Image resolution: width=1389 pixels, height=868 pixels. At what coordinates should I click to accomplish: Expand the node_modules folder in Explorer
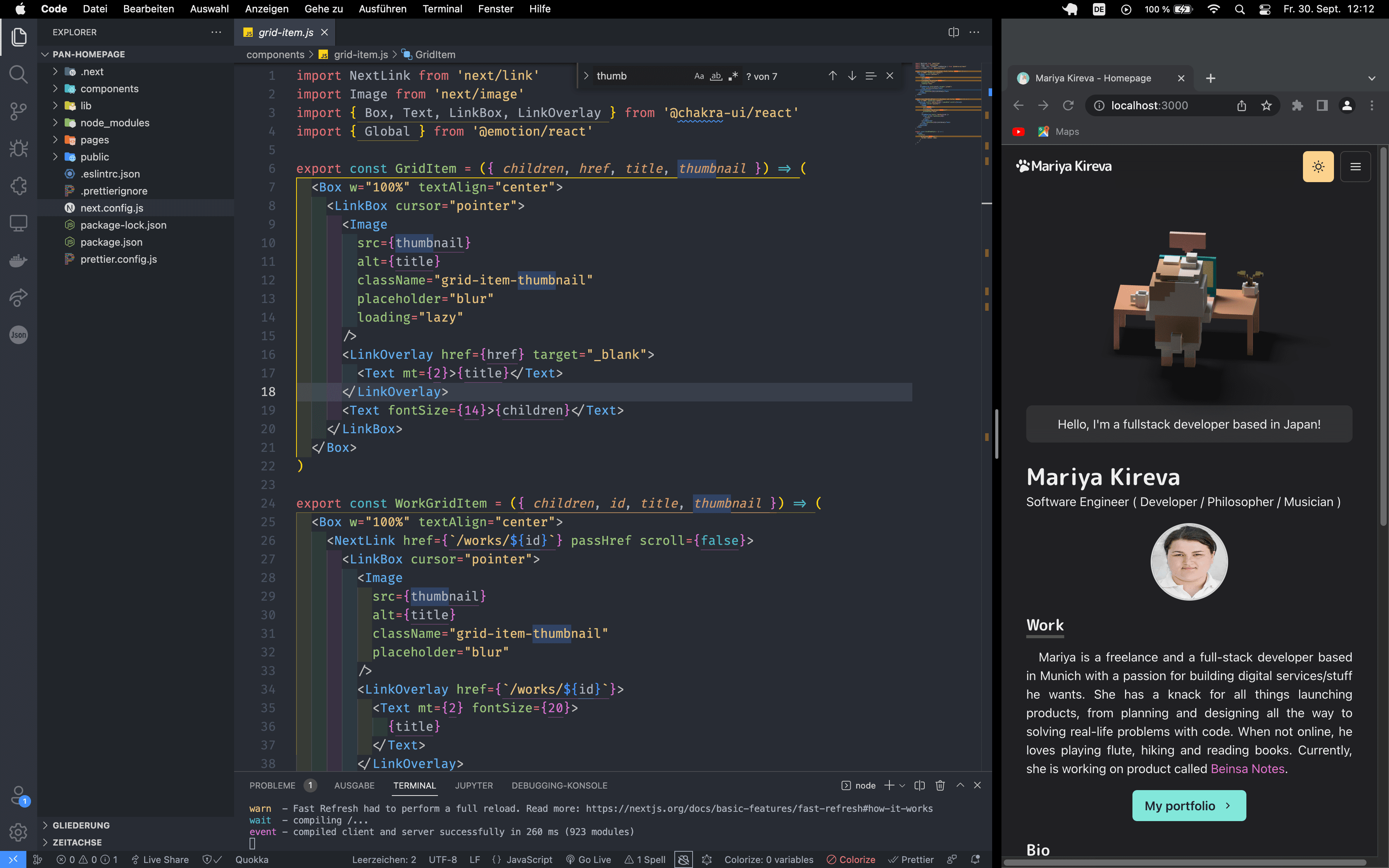pos(114,122)
